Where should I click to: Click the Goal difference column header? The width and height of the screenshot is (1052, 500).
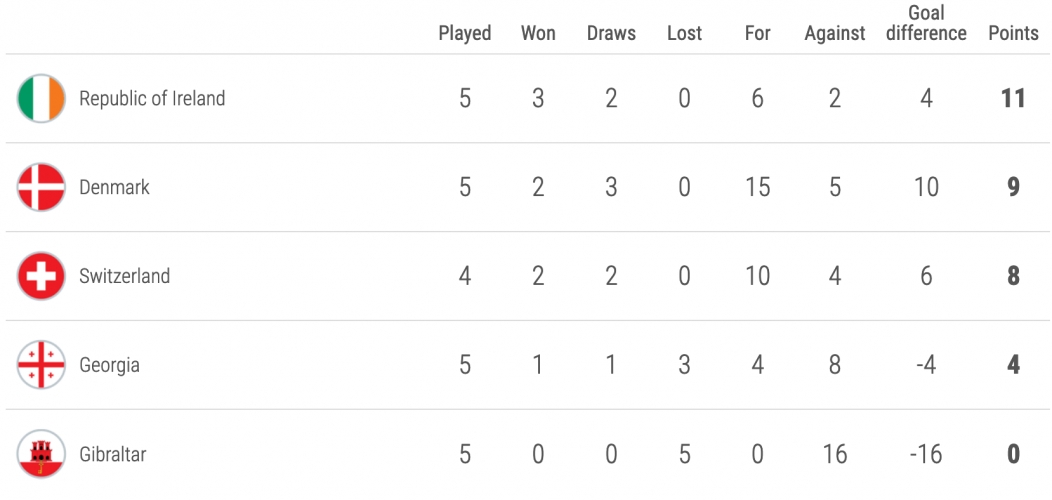(x=927, y=23)
